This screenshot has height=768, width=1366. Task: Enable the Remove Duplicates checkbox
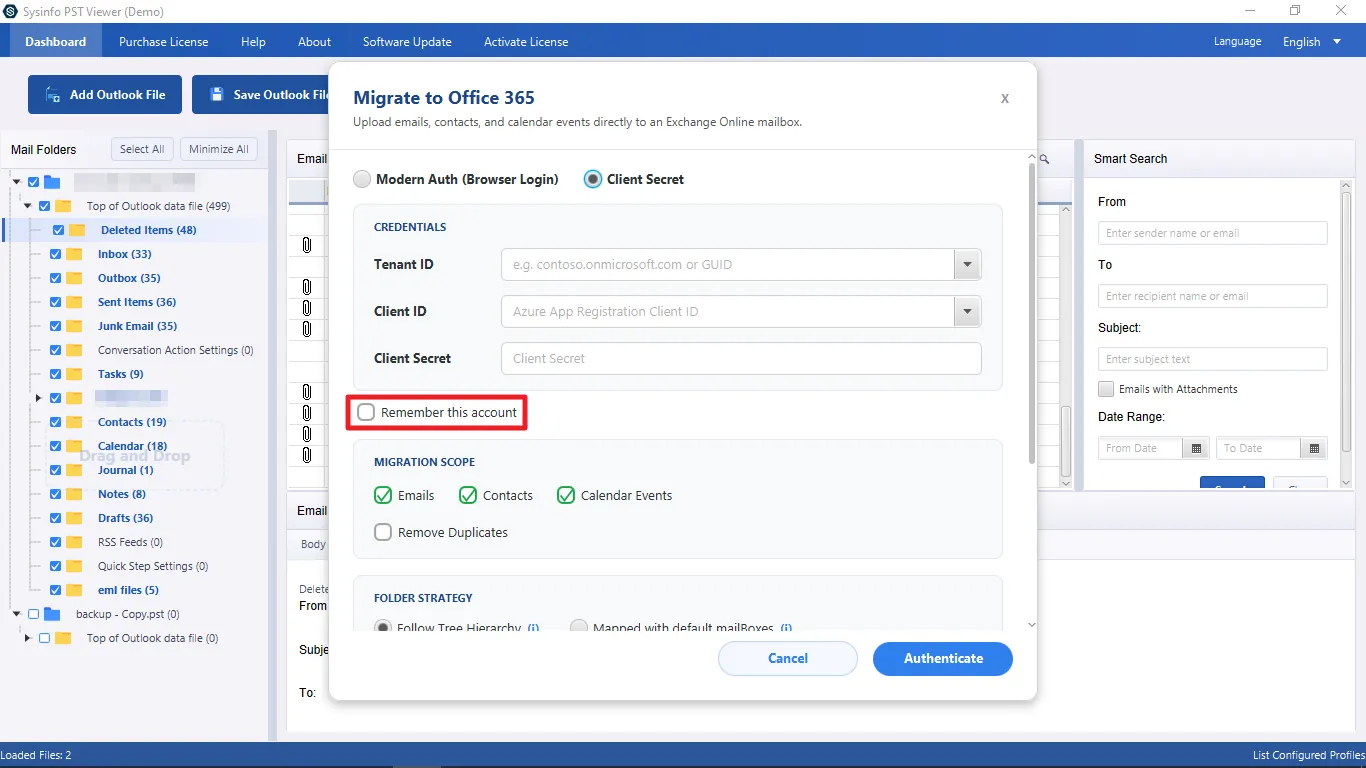(383, 532)
